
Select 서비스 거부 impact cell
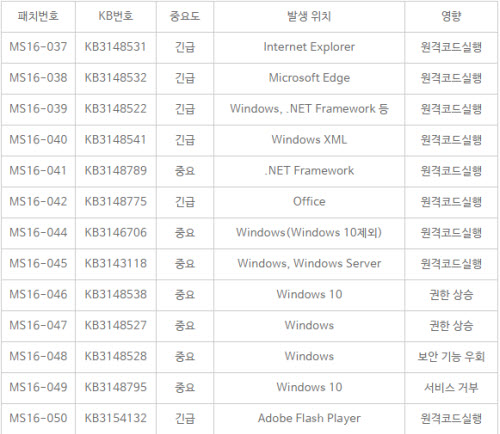(451, 387)
